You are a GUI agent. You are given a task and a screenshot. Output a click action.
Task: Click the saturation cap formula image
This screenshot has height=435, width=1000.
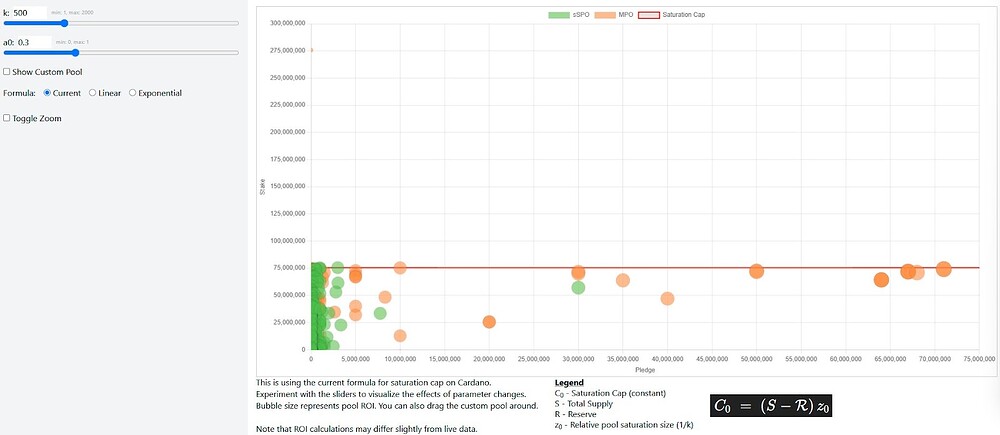[772, 406]
